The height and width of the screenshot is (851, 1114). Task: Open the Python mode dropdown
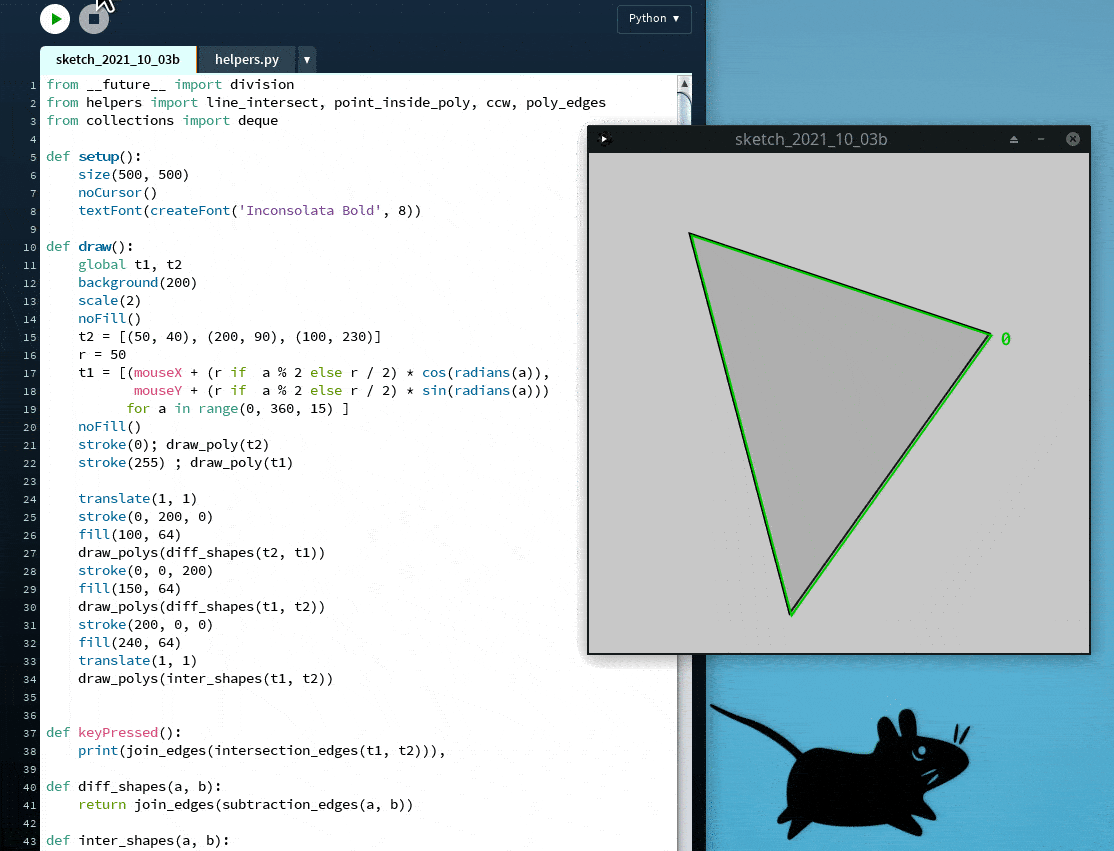point(654,18)
